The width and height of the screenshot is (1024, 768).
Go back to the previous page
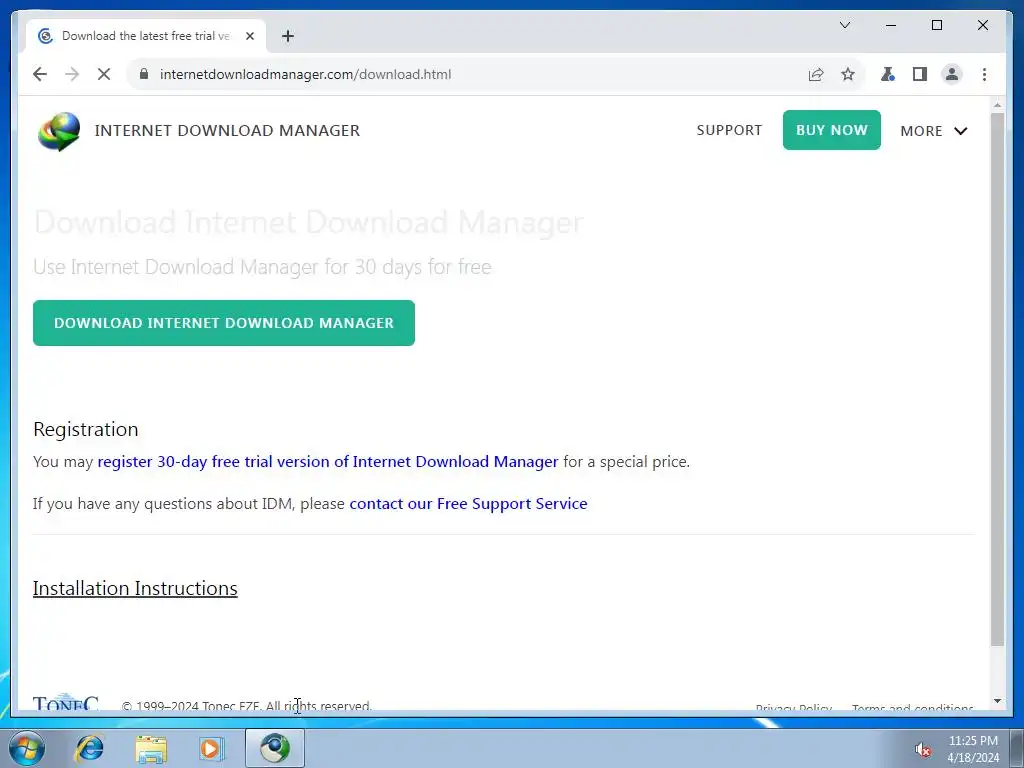point(40,74)
